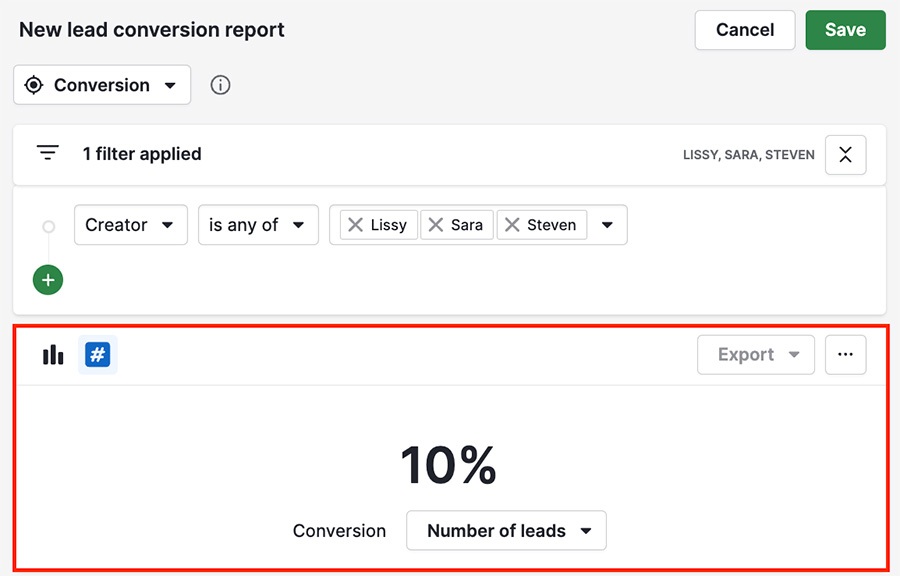Switch to the bar chart view
Screen dimensions: 900x576
tap(52, 354)
